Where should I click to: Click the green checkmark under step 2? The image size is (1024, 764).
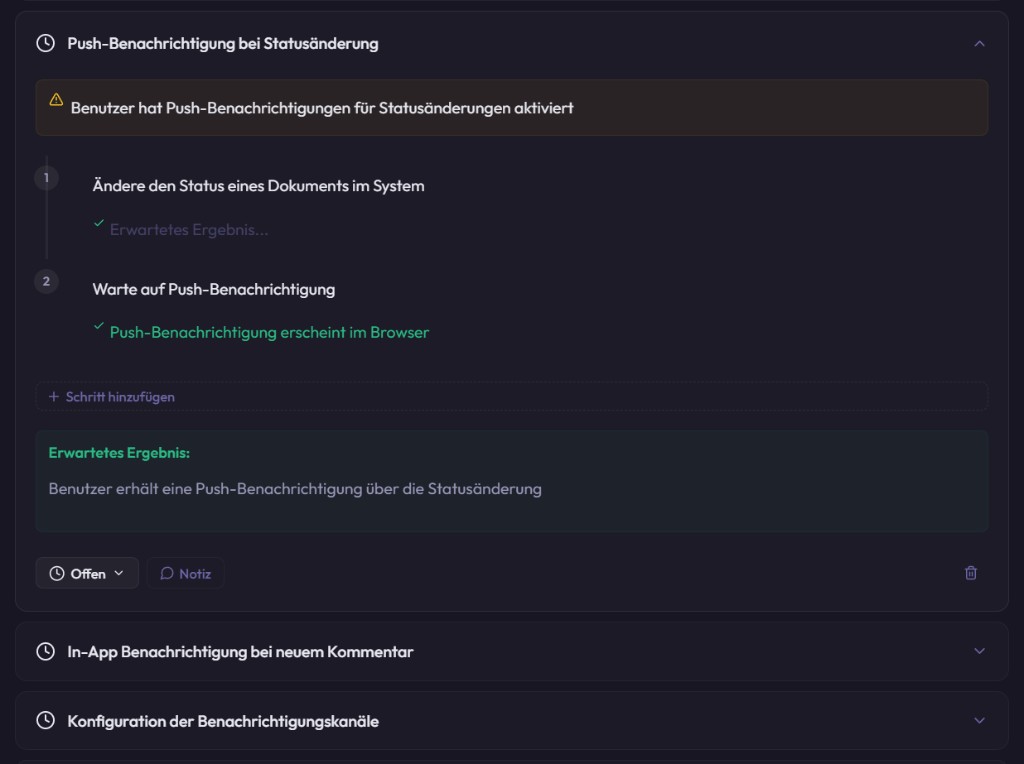(x=99, y=326)
